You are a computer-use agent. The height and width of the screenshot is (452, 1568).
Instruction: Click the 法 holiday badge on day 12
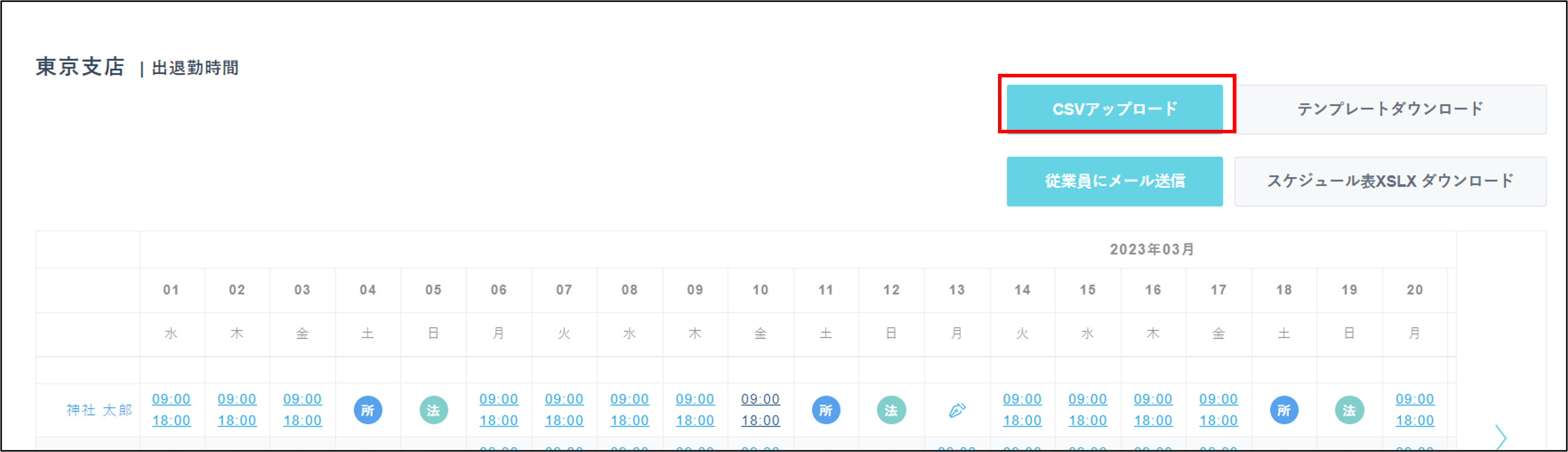[x=891, y=411]
